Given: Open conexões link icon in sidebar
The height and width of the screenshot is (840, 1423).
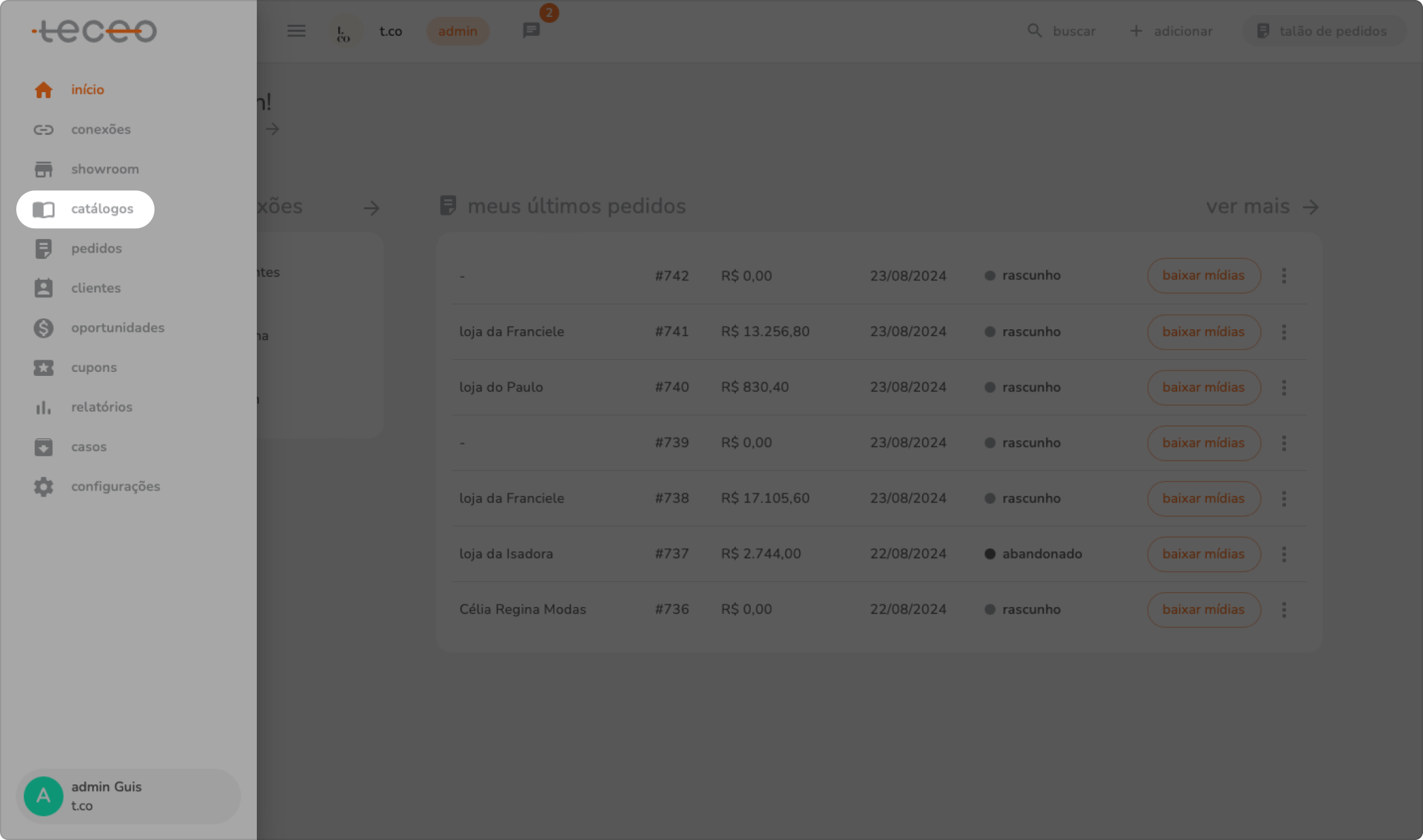Looking at the screenshot, I should click(x=43, y=129).
